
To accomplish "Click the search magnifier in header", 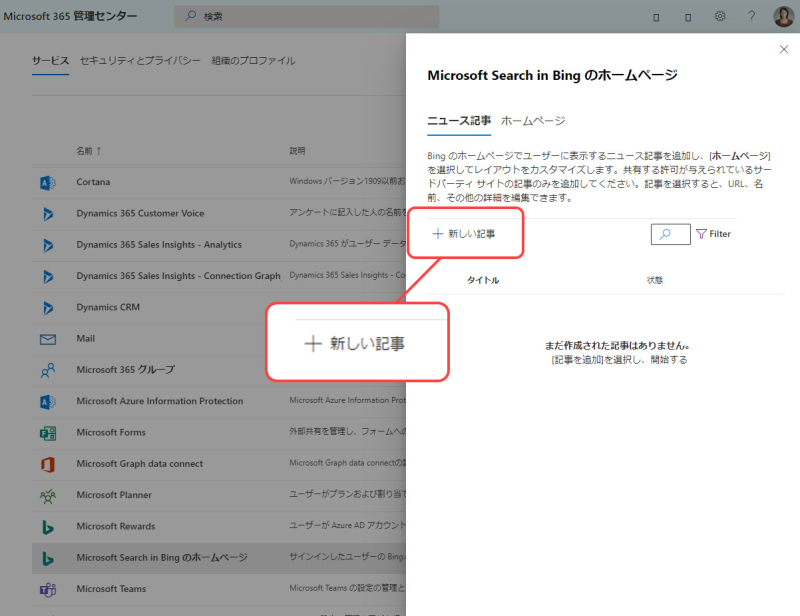I will 190,16.
